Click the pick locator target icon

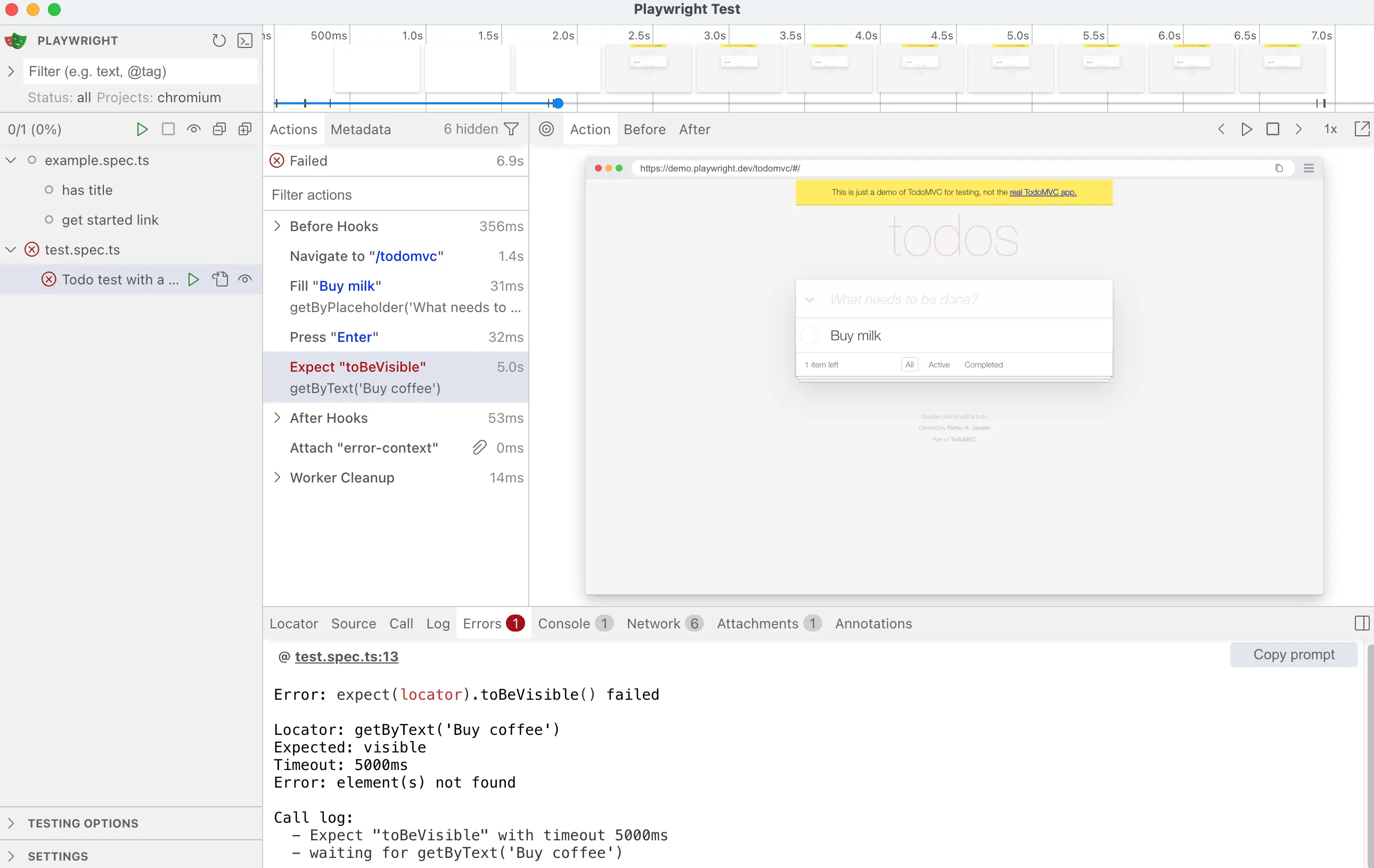[x=546, y=129]
